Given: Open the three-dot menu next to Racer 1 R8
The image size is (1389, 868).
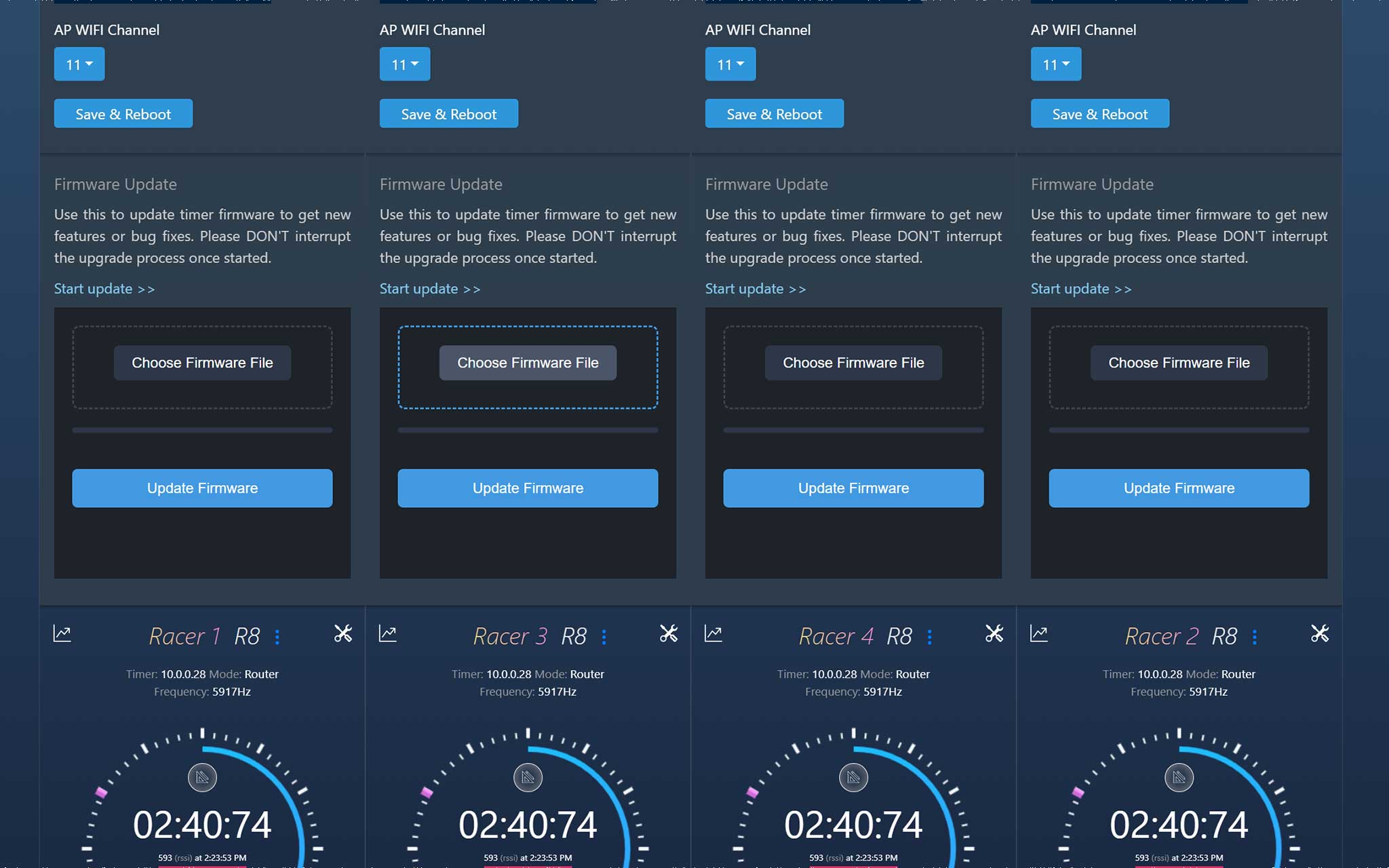Looking at the screenshot, I should tap(277, 637).
